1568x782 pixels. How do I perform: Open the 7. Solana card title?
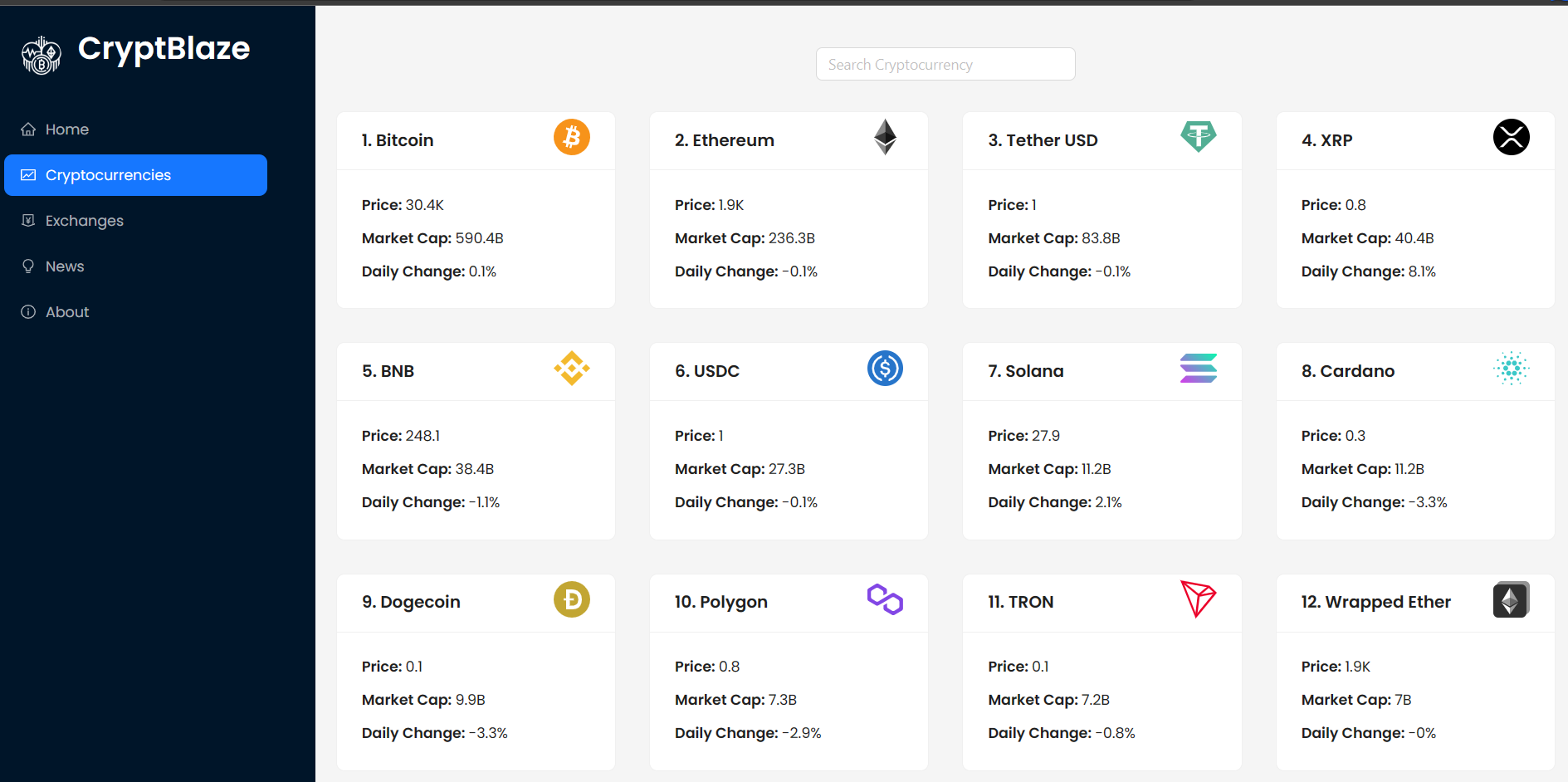1026,371
